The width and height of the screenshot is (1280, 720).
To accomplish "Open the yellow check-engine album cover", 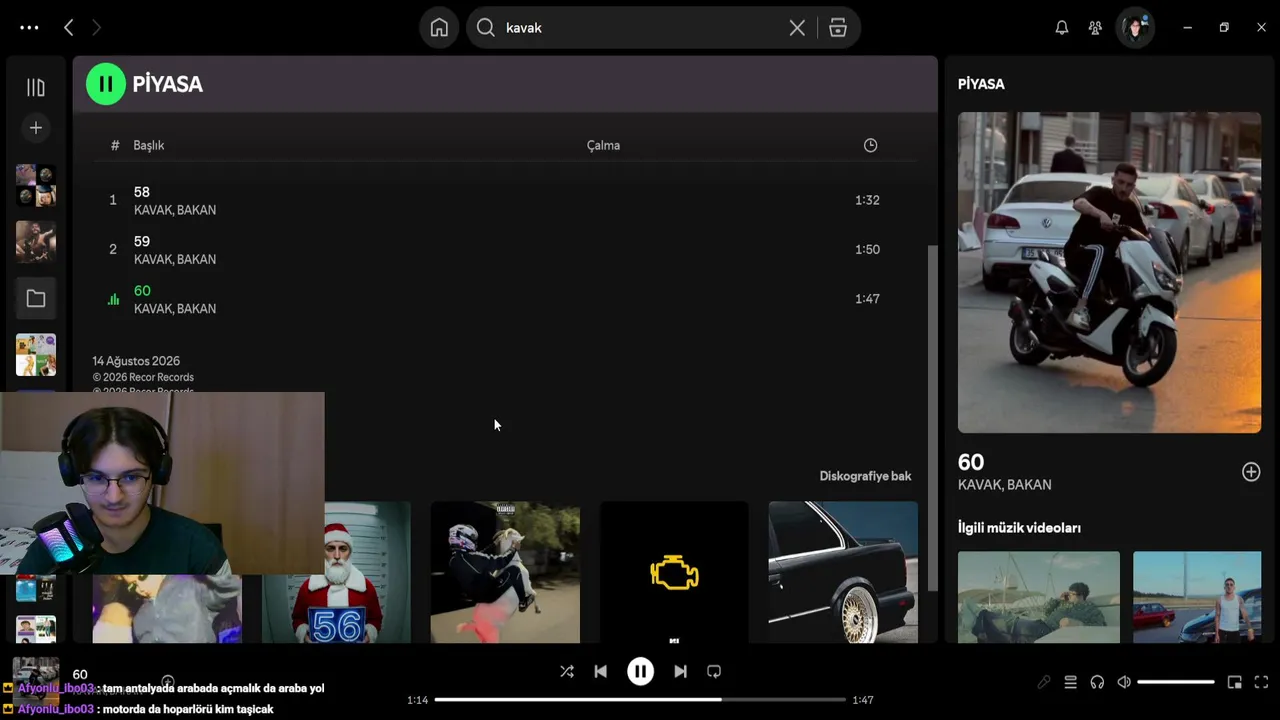I will [674, 572].
